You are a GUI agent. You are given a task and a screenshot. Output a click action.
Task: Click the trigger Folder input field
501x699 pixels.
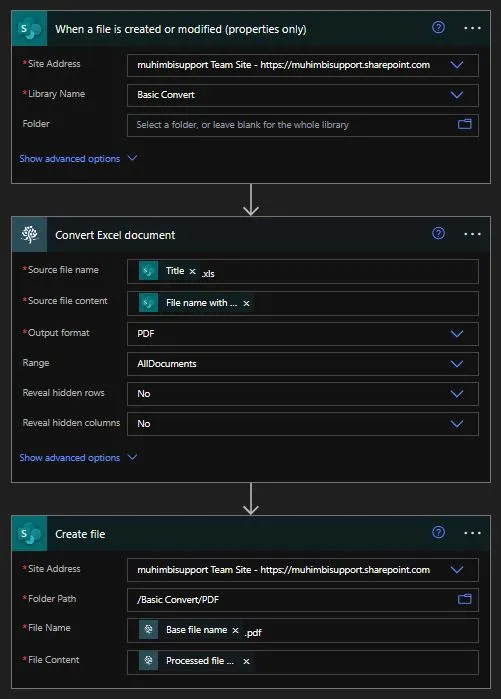[303, 125]
